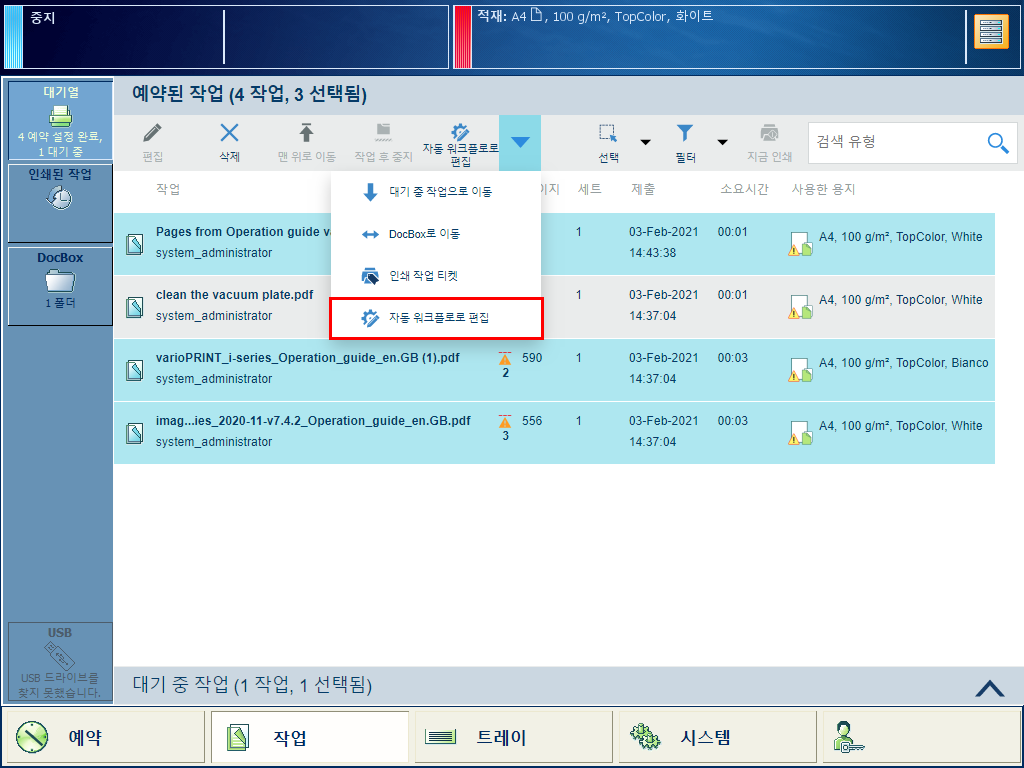Open the Queue (대기열) sidebar panel
Image resolution: width=1024 pixels, height=768 pixels.
[60, 120]
